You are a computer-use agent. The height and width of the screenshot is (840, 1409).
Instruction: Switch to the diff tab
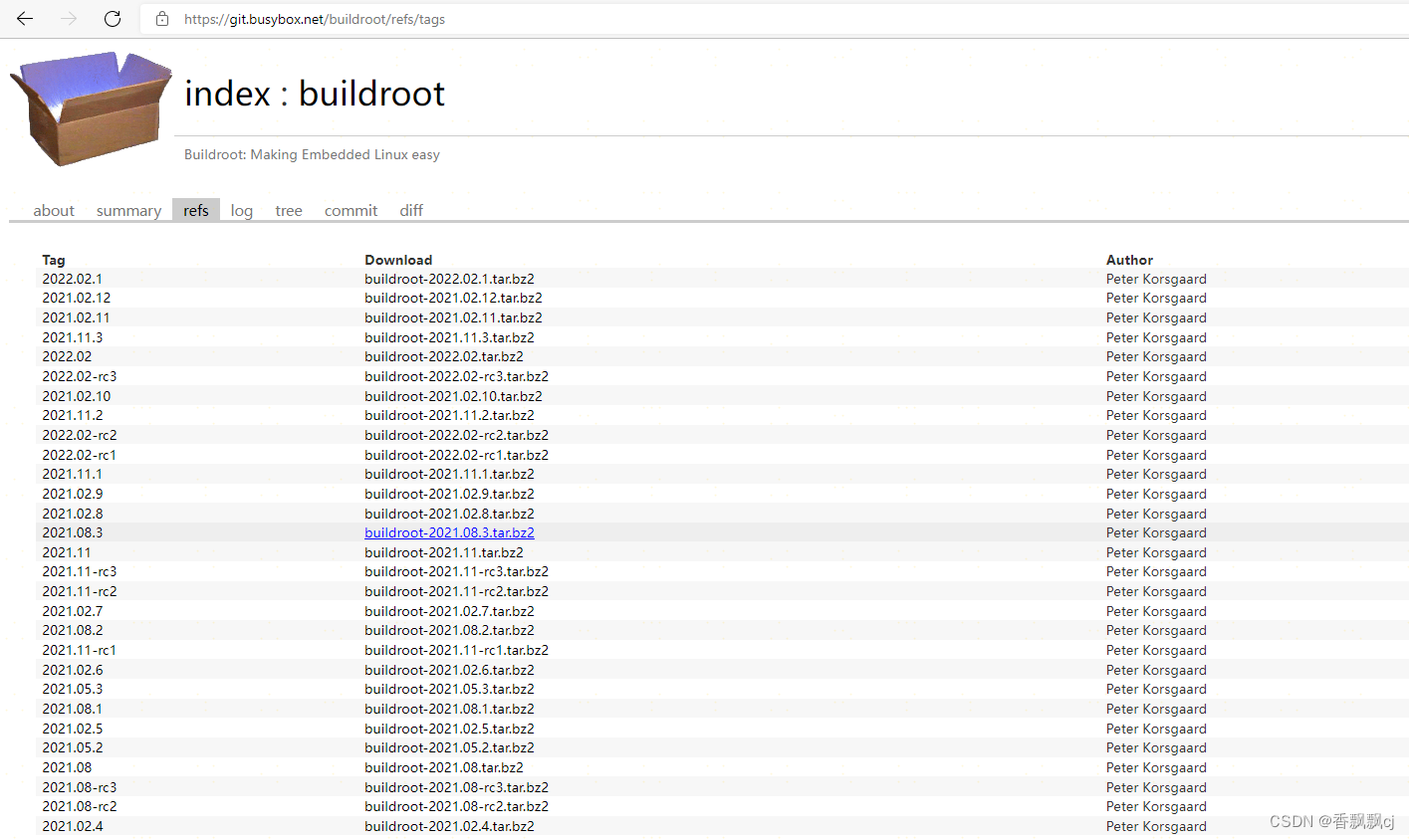tap(411, 210)
